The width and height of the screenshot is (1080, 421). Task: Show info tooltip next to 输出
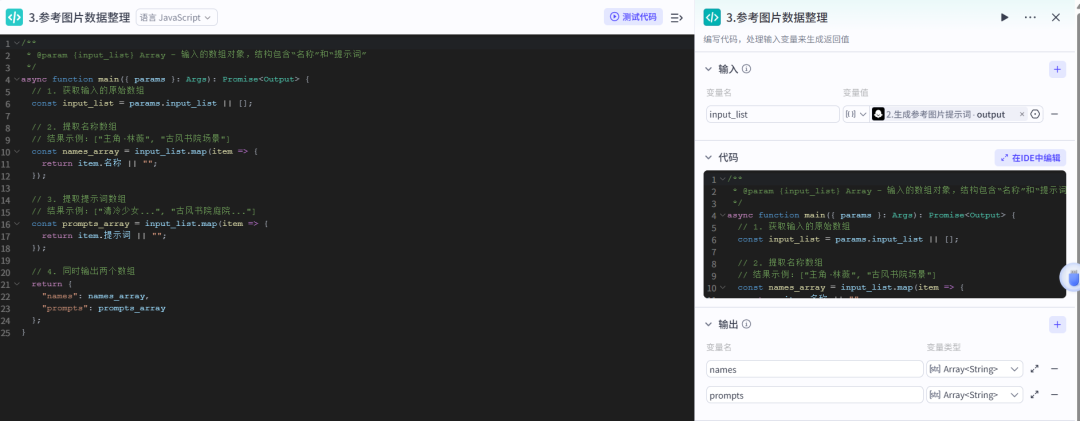(x=746, y=324)
